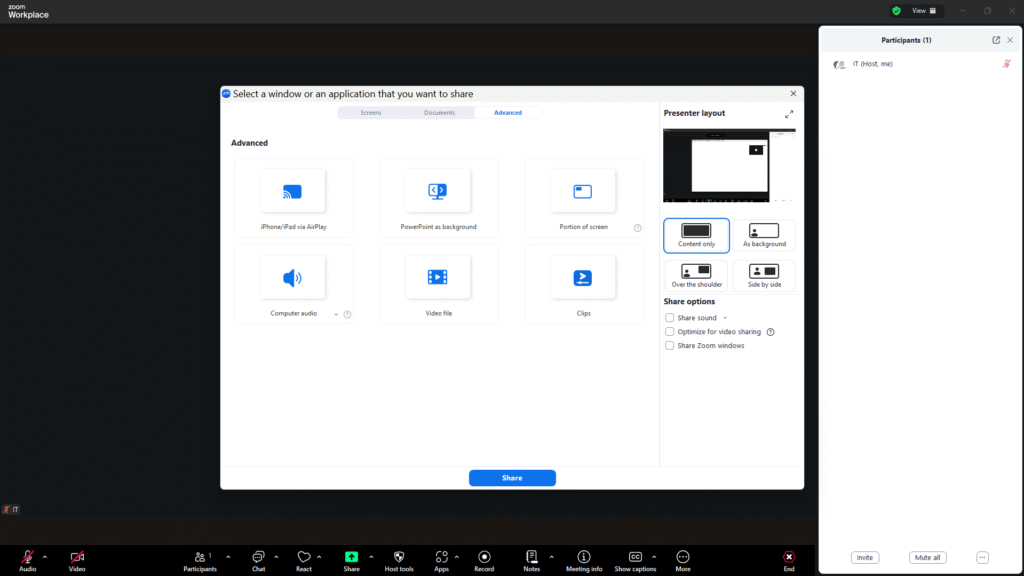Open the arrow menu next to Audio
The height and width of the screenshot is (576, 1024).
(x=44, y=557)
